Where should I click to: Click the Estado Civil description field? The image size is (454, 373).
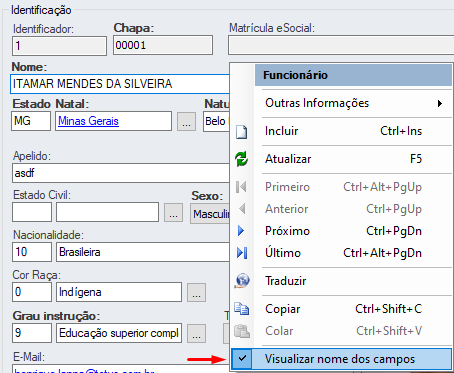tap(107, 212)
